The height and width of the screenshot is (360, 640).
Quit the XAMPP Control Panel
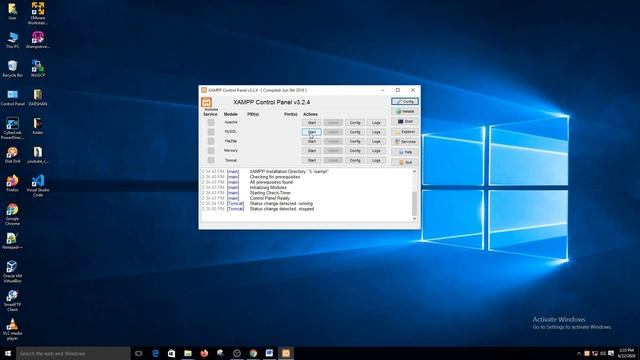click(x=404, y=162)
